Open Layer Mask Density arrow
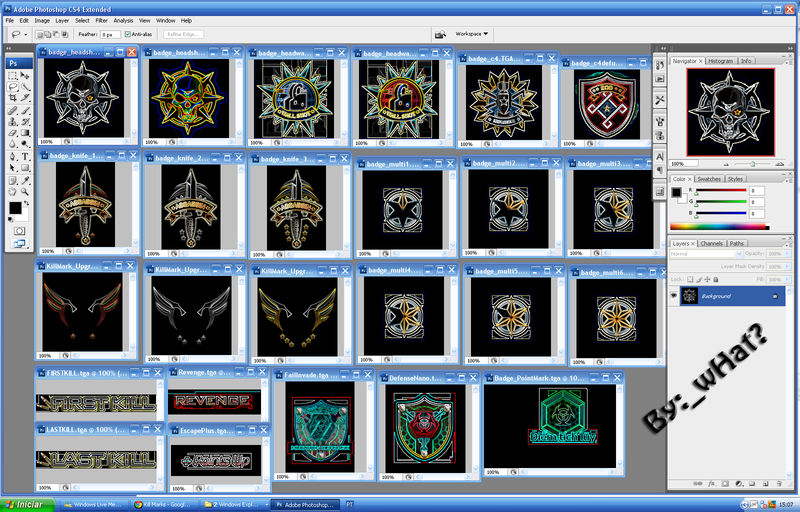The width and height of the screenshot is (800, 512). [x=786, y=266]
